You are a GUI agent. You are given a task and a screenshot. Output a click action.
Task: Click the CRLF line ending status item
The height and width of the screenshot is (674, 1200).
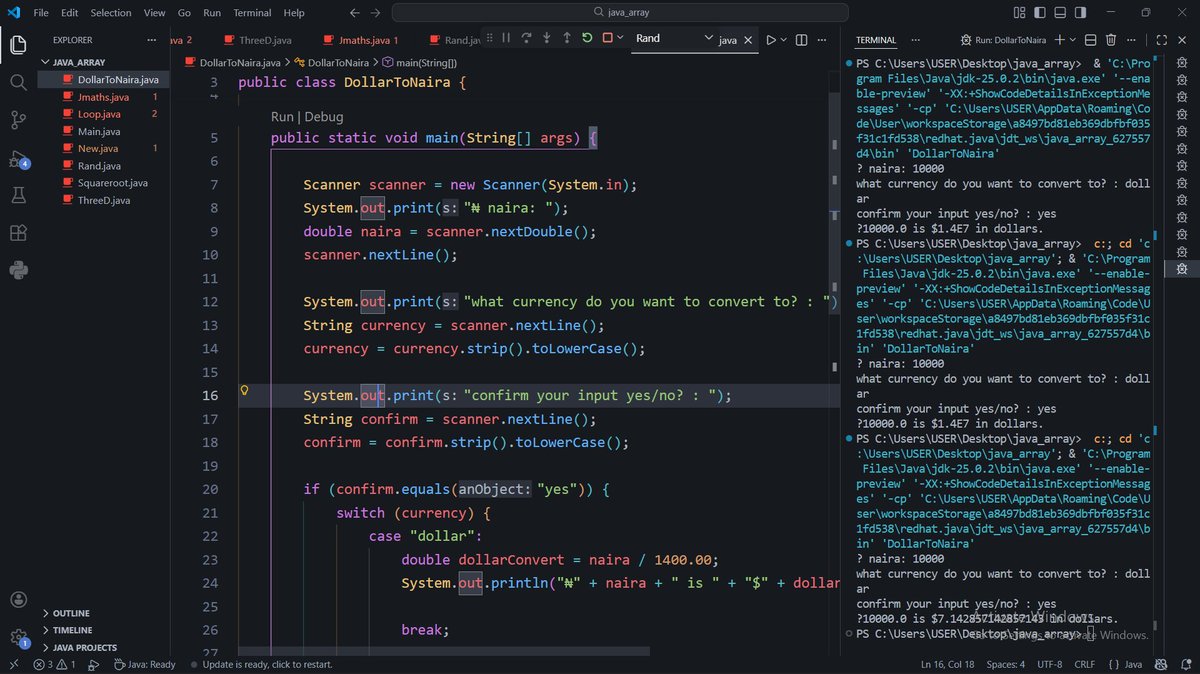pos(1085,664)
